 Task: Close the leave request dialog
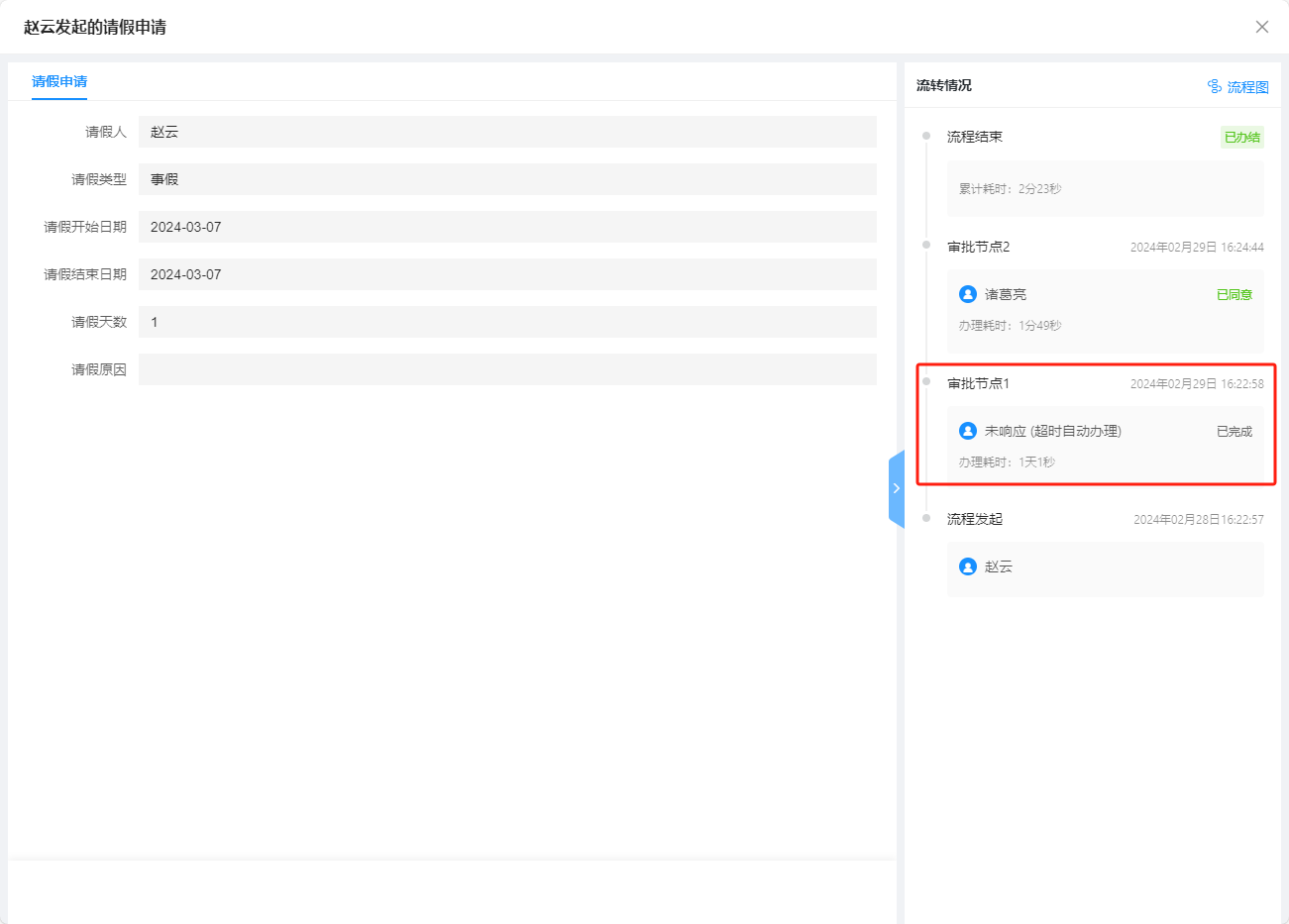pyautogui.click(x=1261, y=27)
